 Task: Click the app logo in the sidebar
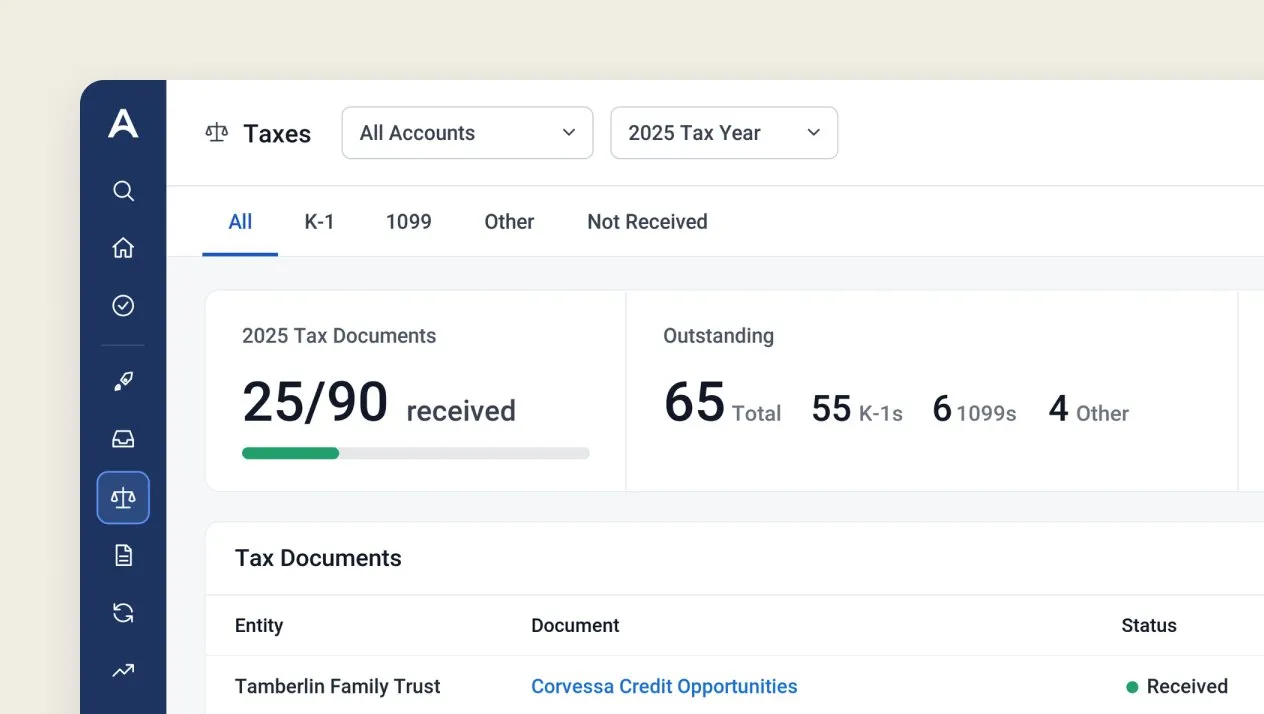[123, 124]
